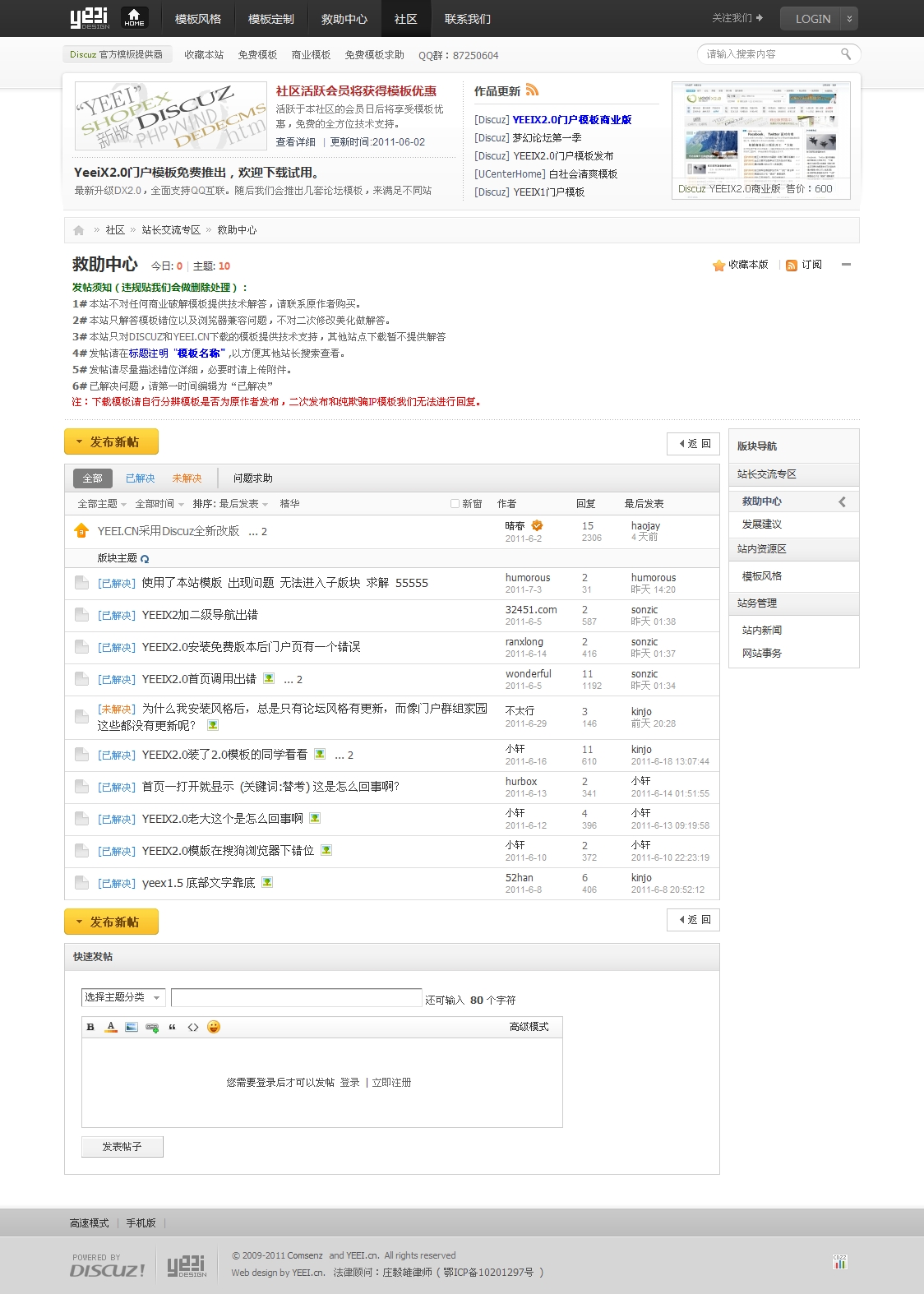Open the RSS feed icon beside 作品更新
924x1294 pixels.
coord(532,90)
